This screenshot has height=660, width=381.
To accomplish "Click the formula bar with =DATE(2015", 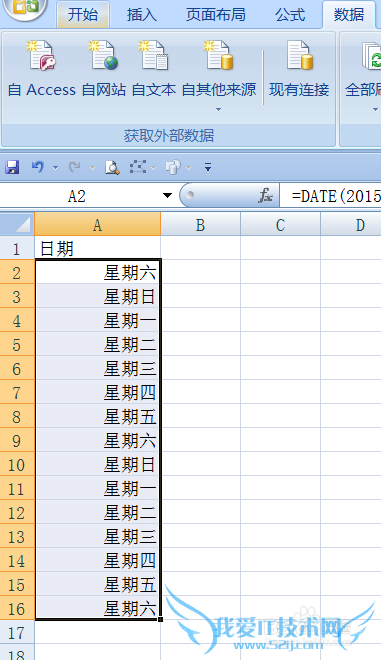I will tap(331, 196).
